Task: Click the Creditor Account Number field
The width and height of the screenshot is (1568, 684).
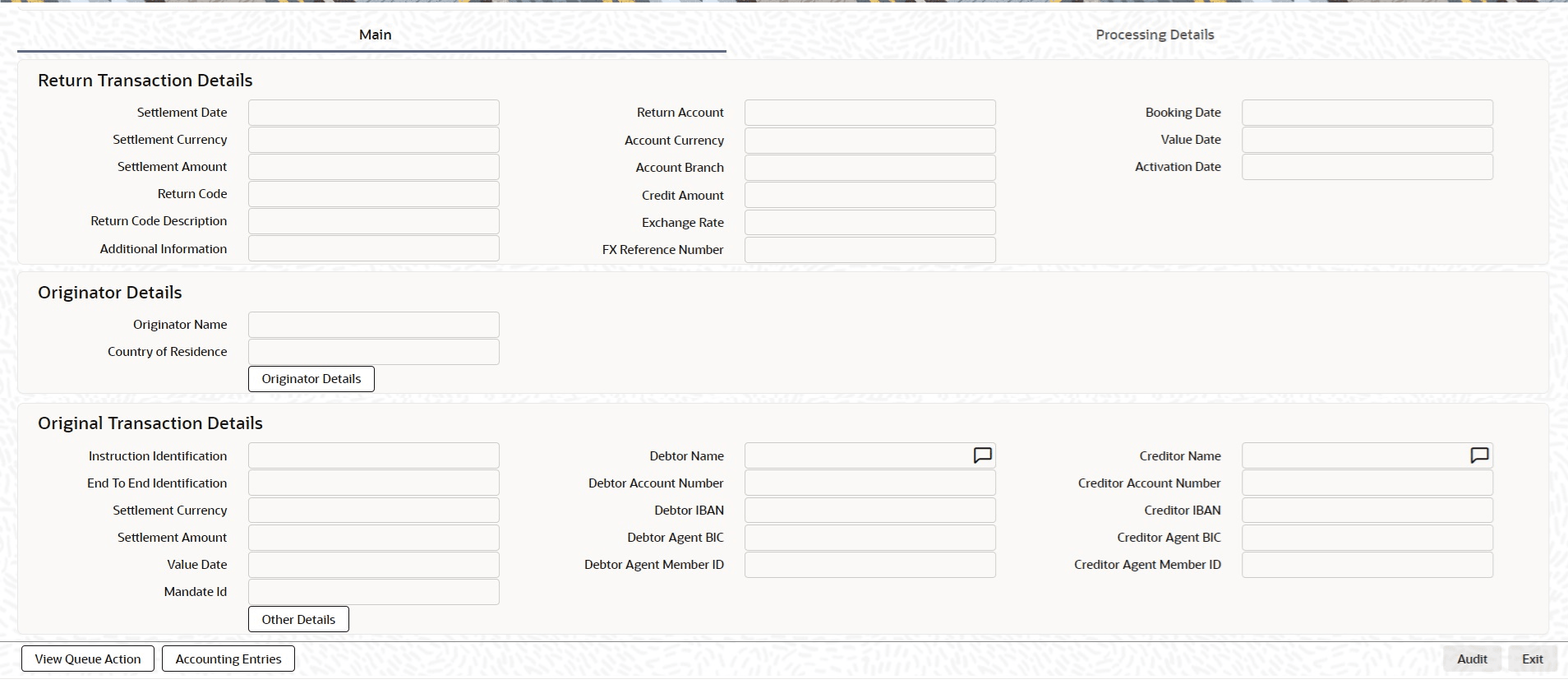Action: [x=1367, y=483]
